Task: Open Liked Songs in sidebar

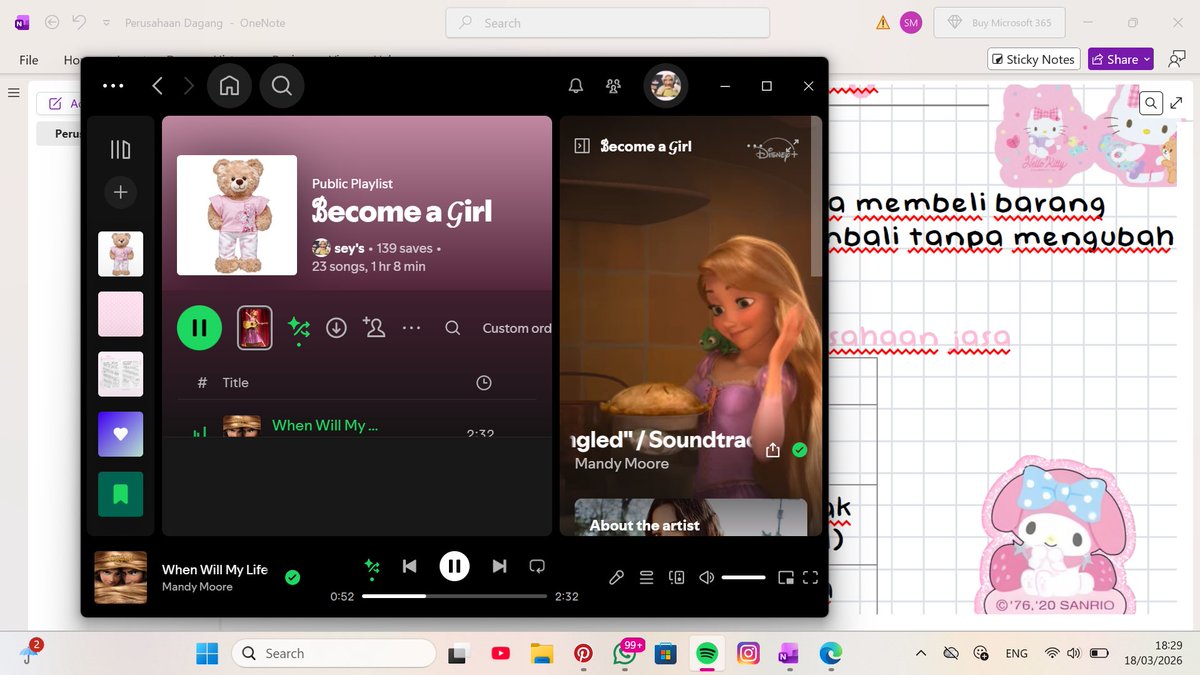Action: (120, 434)
